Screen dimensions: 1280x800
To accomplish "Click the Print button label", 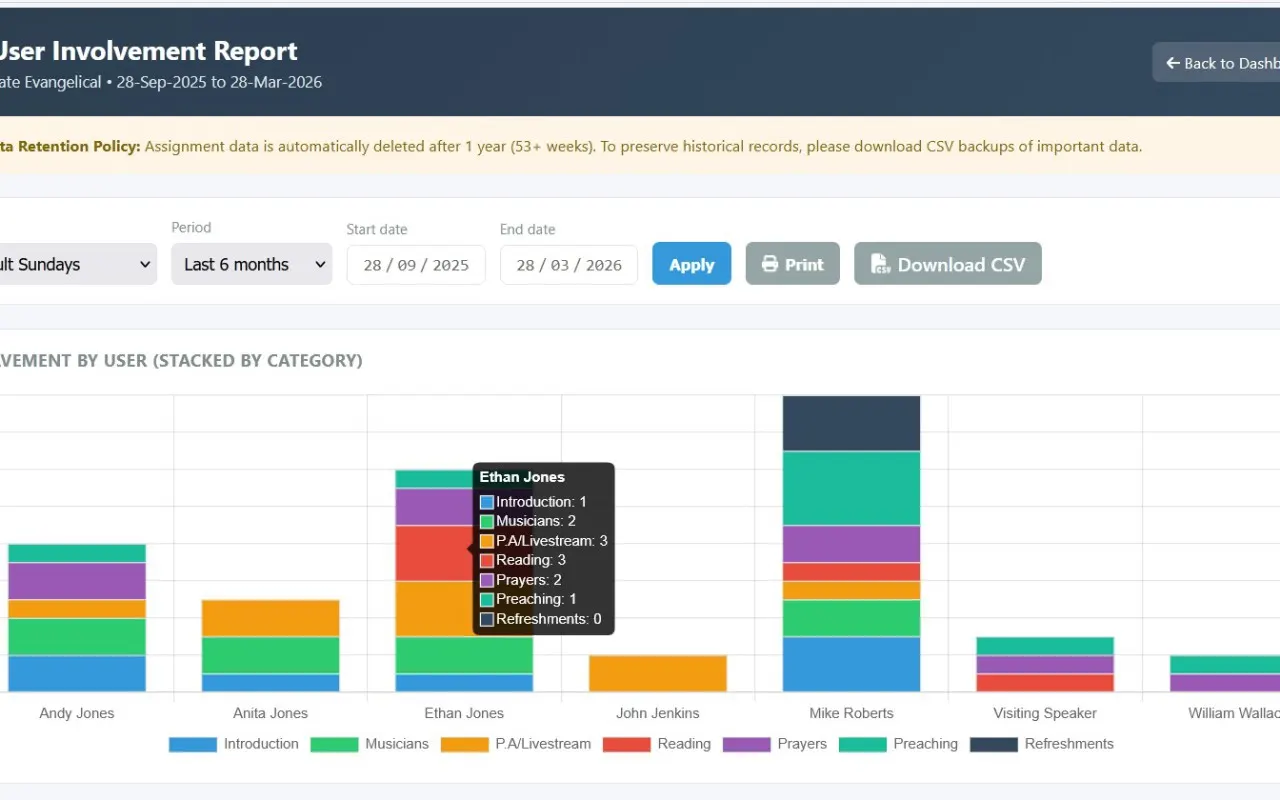I will point(804,264).
